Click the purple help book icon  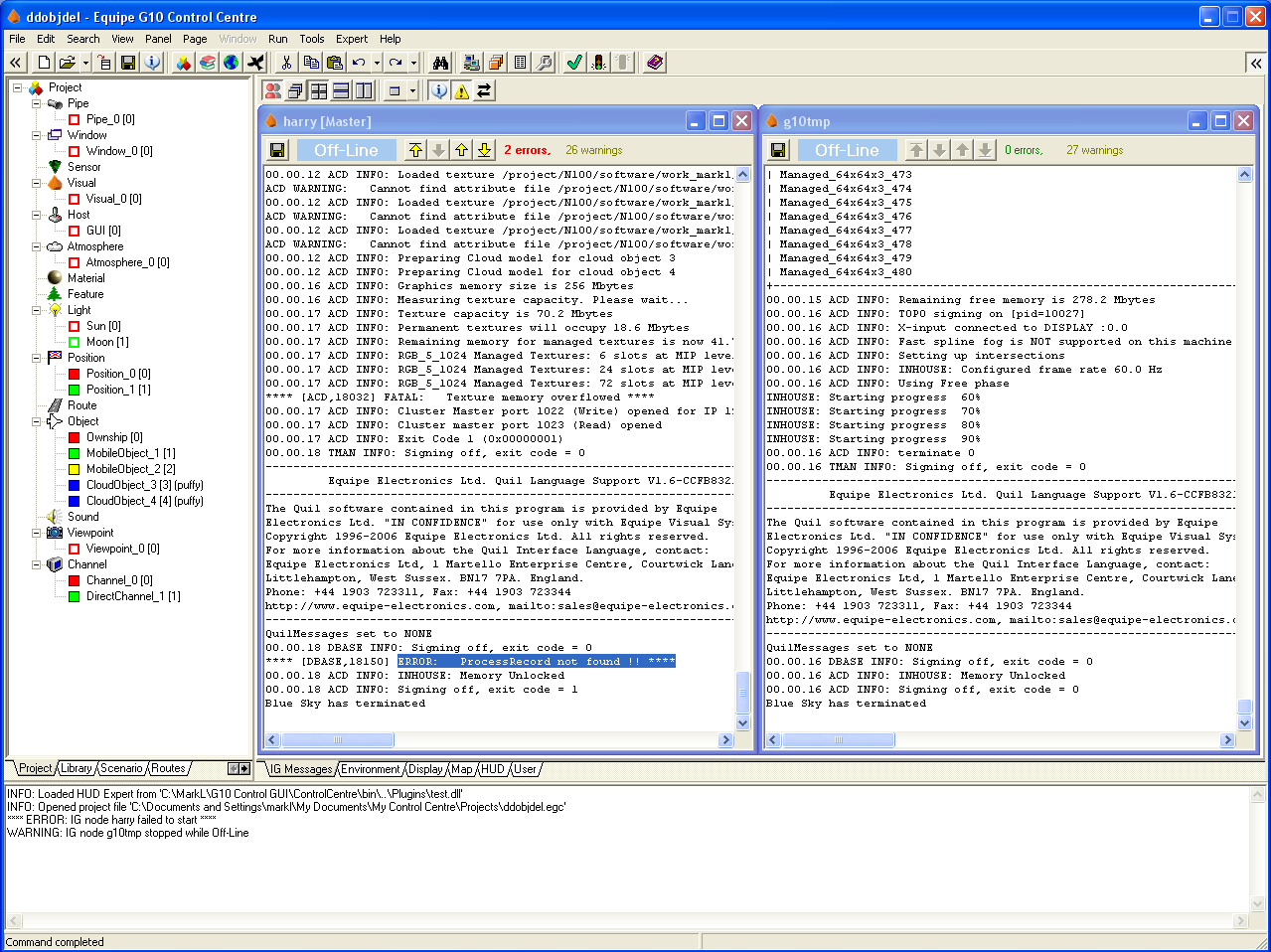pos(654,63)
